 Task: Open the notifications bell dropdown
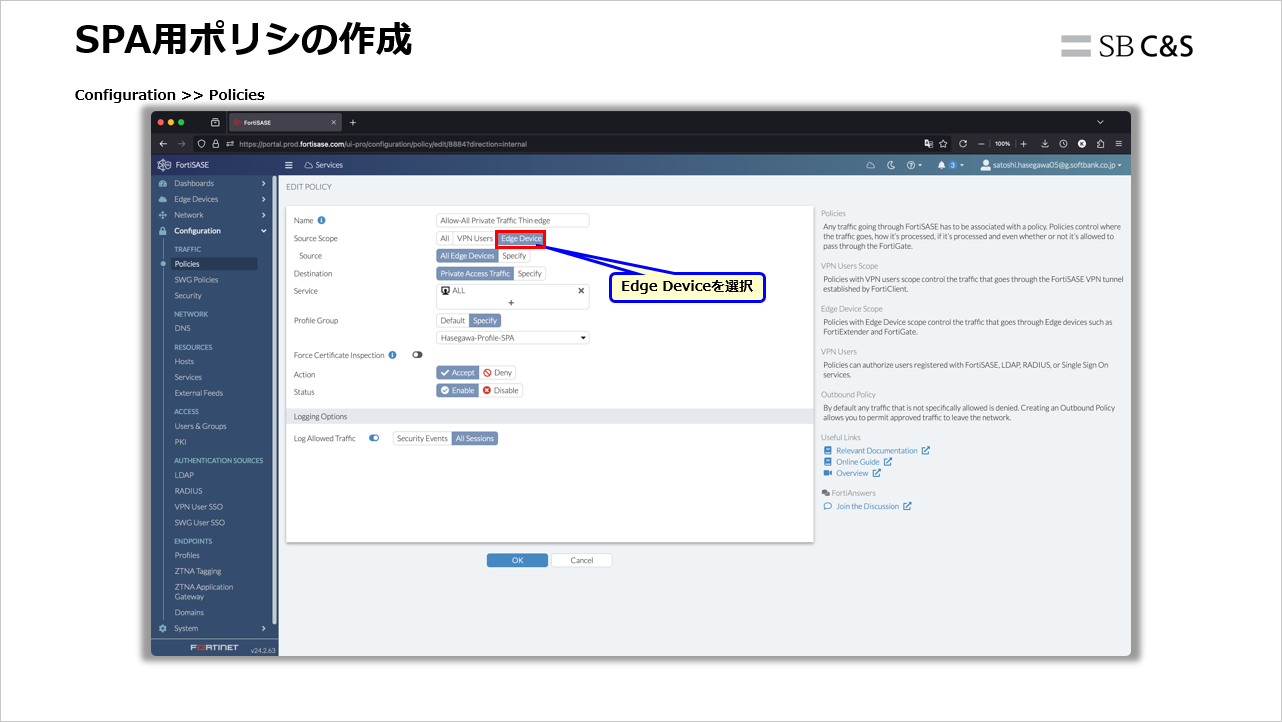pos(950,165)
